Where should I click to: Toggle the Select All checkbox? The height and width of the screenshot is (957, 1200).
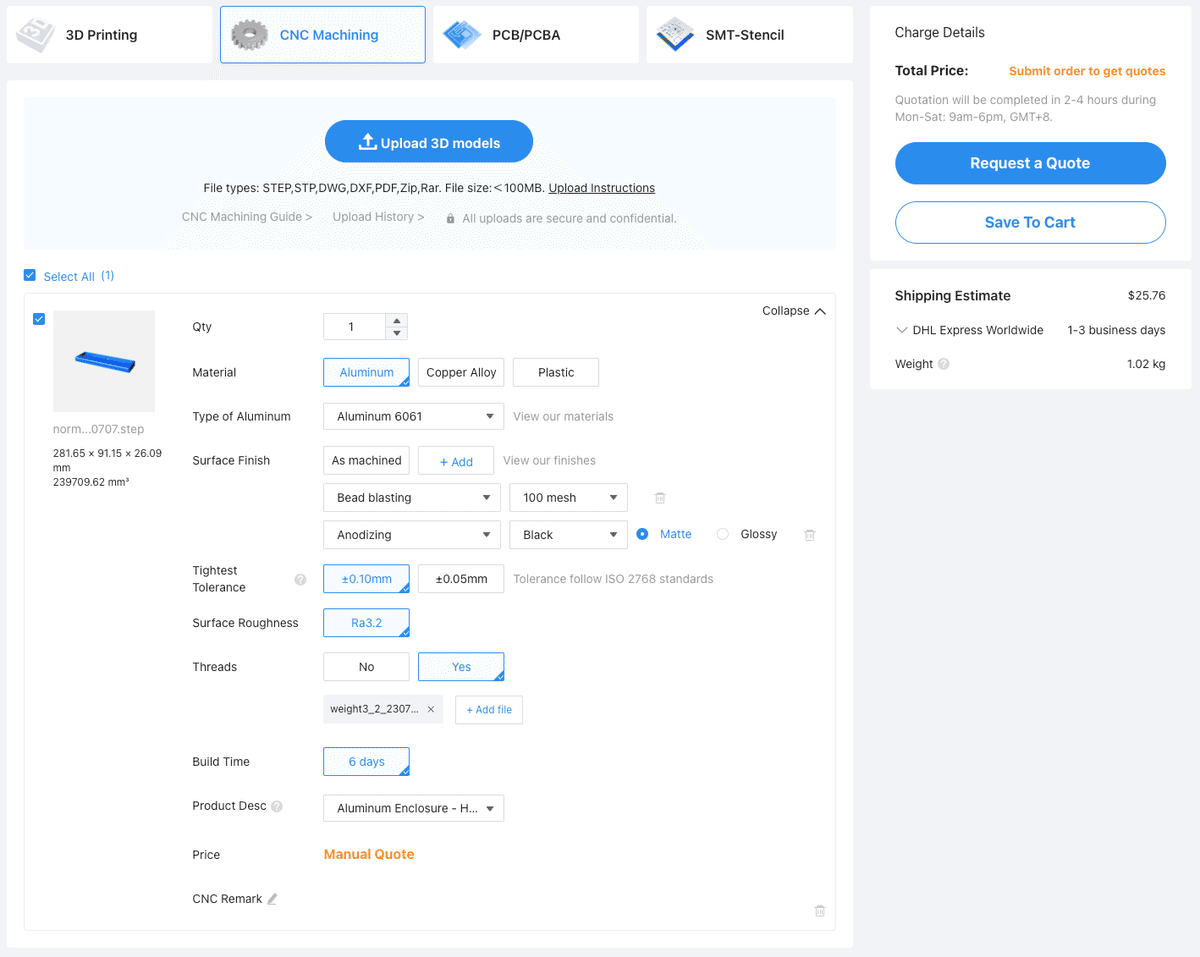coord(30,275)
